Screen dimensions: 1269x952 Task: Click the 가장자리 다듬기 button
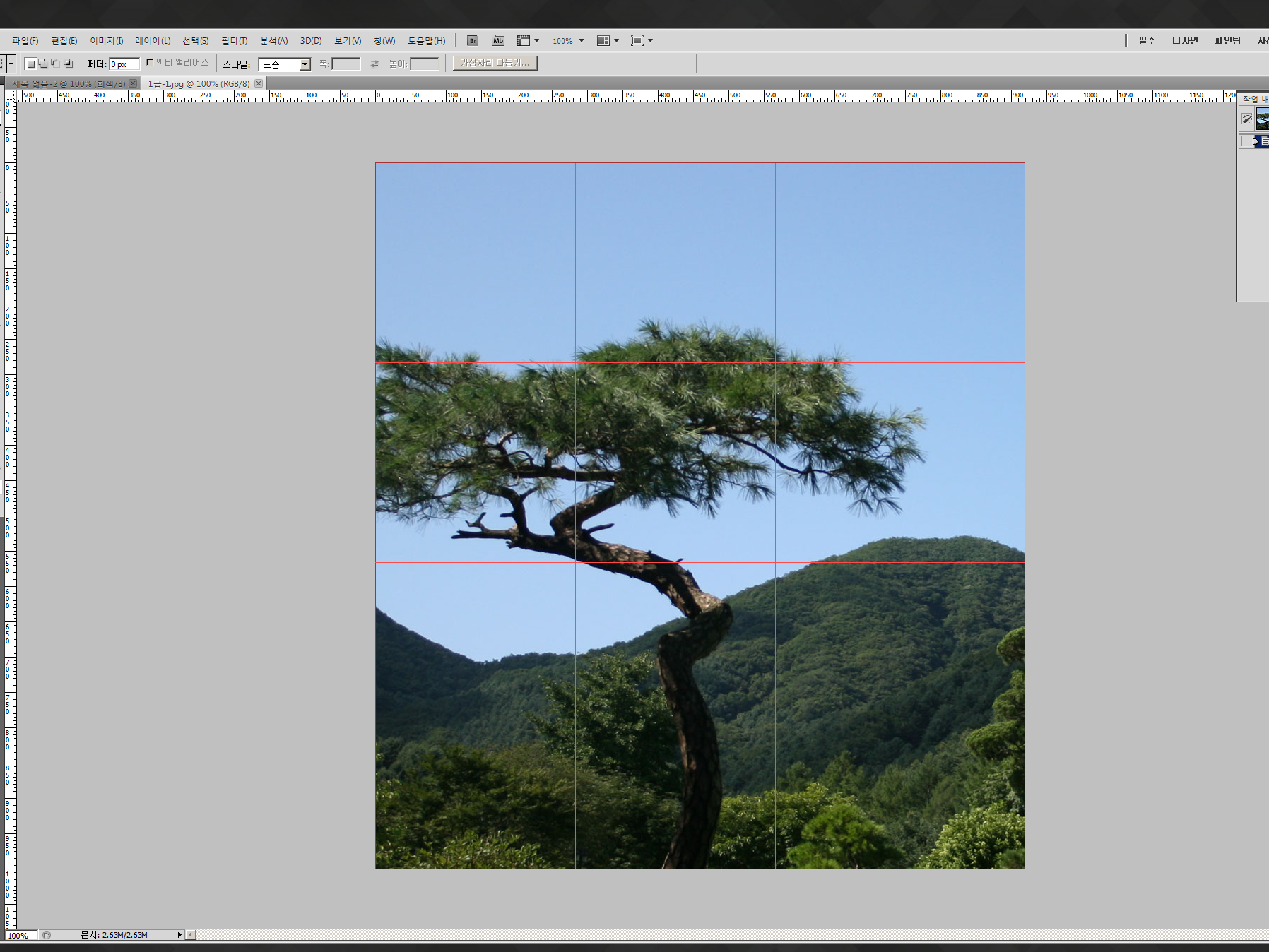click(x=495, y=63)
